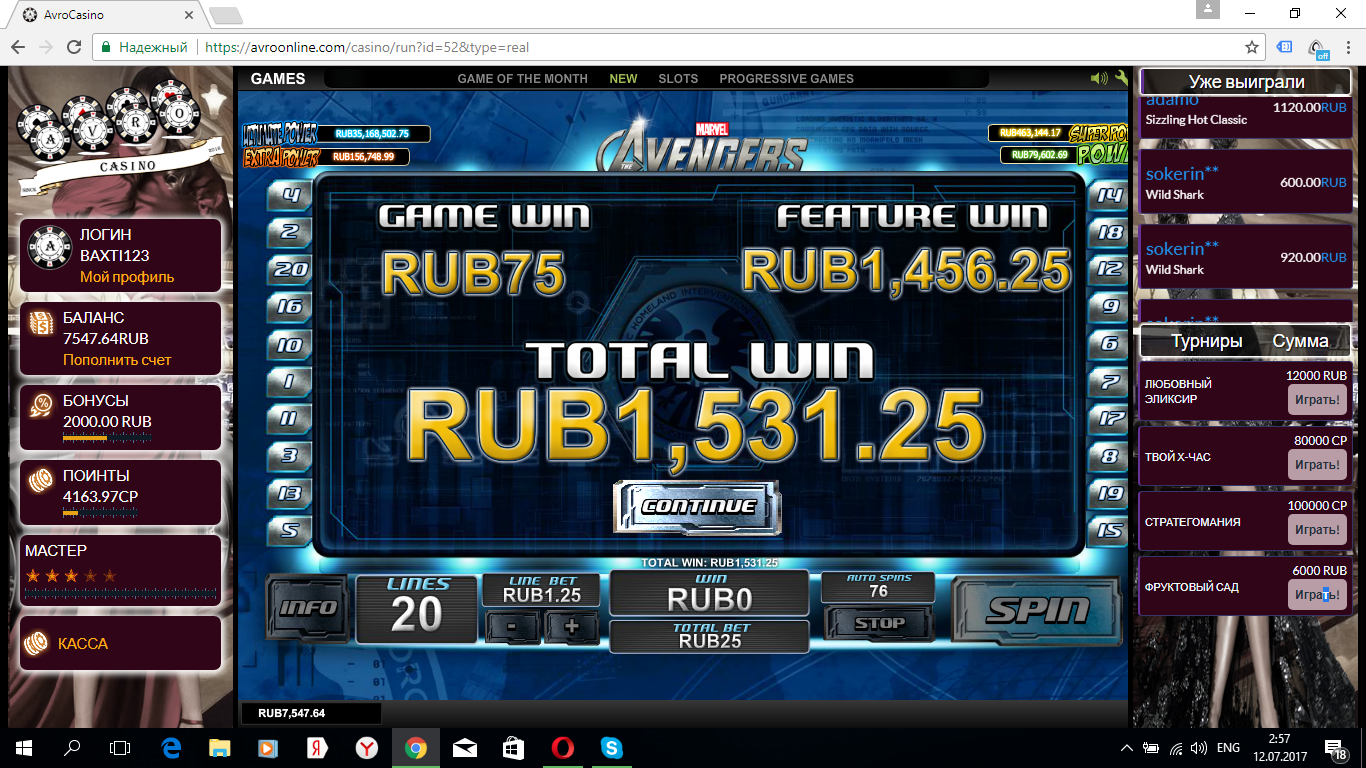Open Opera from the taskbar
This screenshot has height=768, width=1366.
point(562,747)
